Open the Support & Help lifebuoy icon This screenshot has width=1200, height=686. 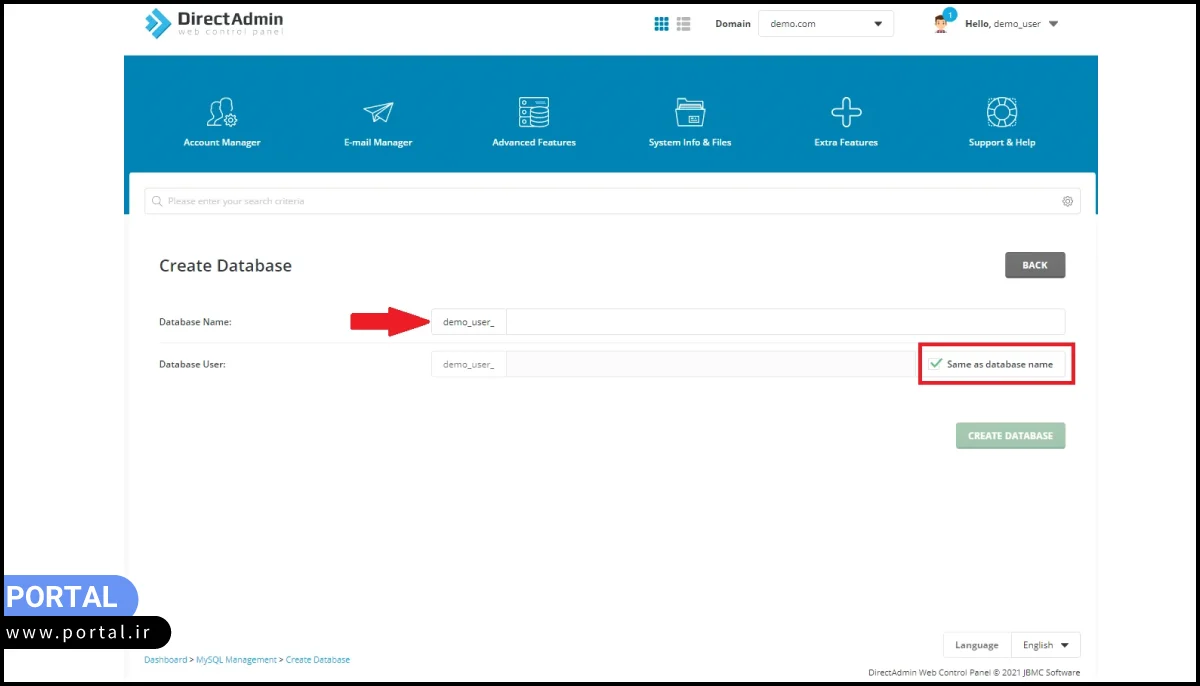click(1002, 112)
